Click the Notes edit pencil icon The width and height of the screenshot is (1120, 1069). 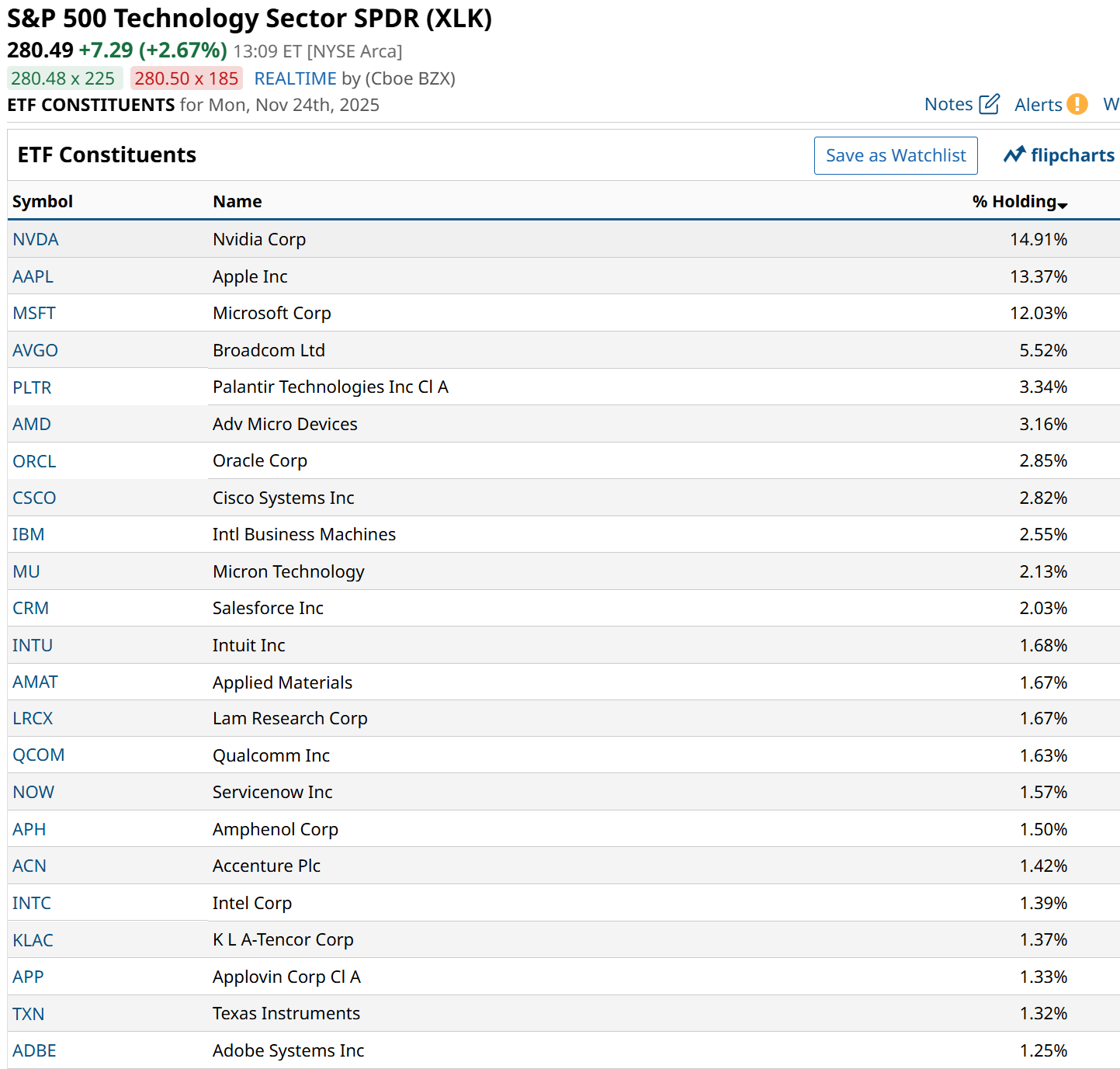pos(990,104)
